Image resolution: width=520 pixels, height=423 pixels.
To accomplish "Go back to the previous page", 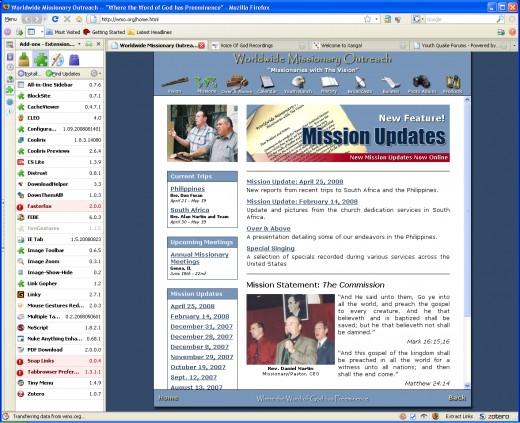I will pos(27,19).
